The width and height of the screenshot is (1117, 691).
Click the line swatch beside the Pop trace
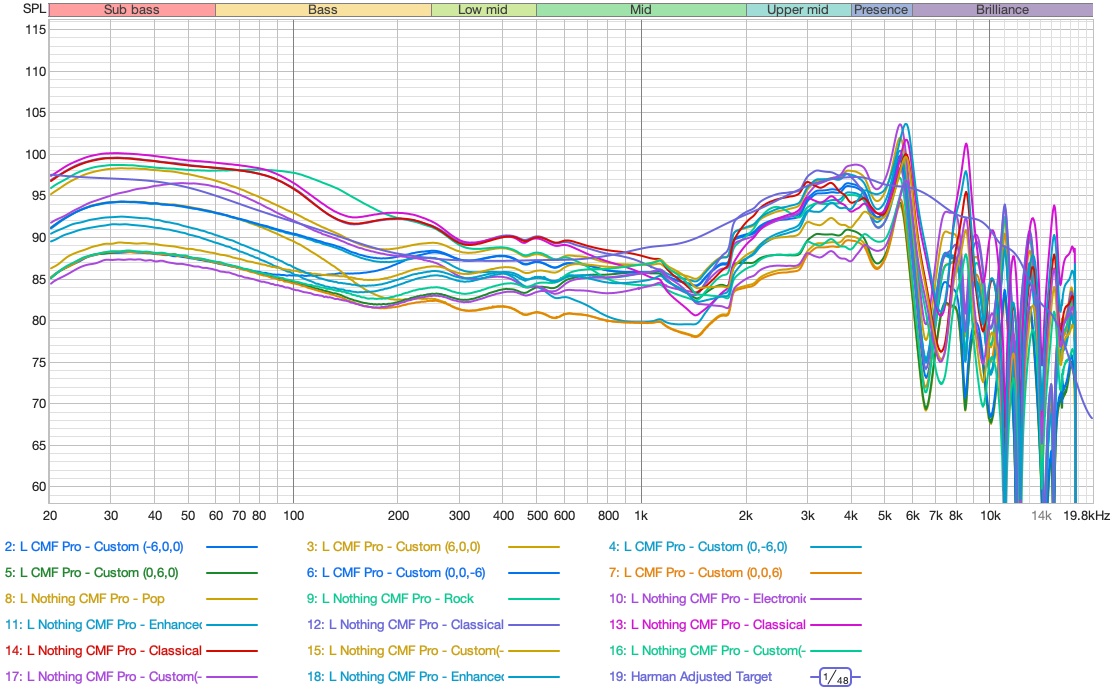pos(232,599)
